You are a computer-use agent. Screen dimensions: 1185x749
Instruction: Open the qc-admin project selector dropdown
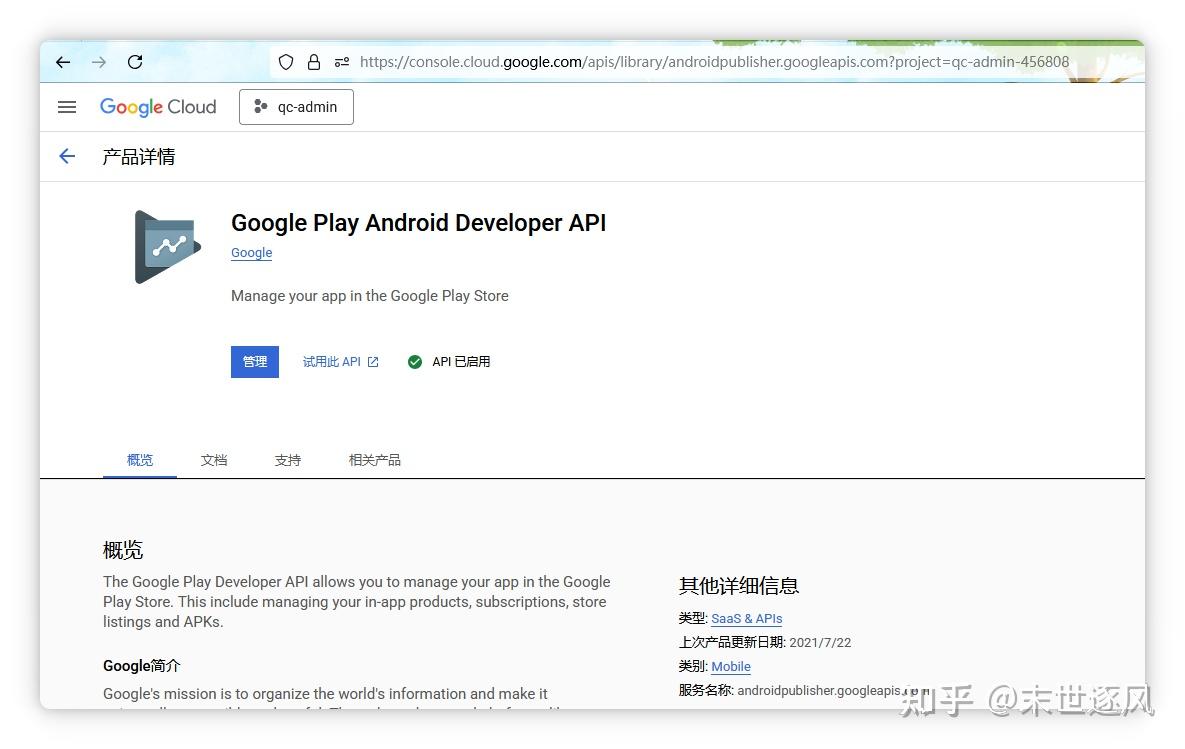pos(296,107)
